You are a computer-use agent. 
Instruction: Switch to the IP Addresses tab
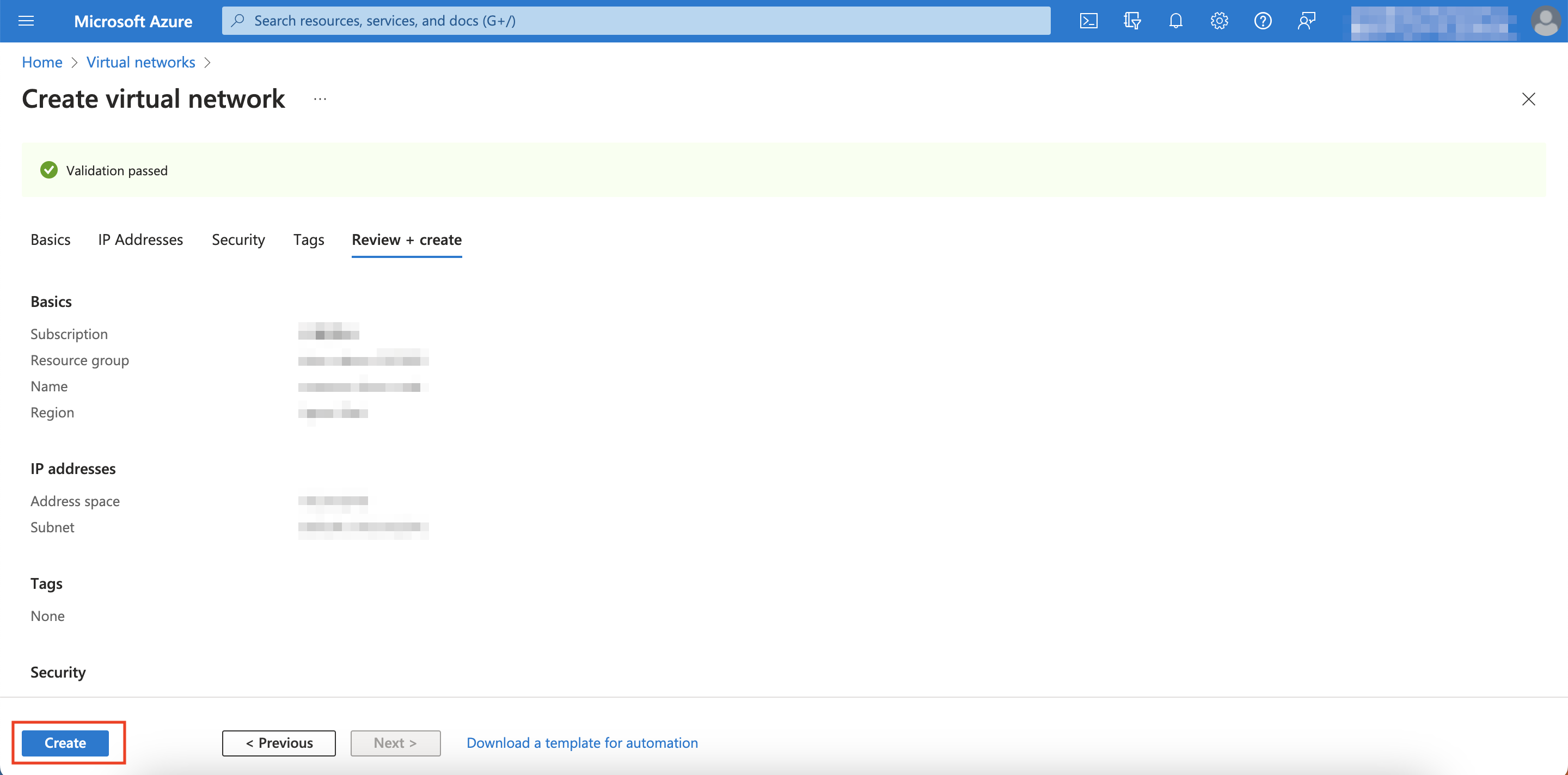[x=140, y=239]
